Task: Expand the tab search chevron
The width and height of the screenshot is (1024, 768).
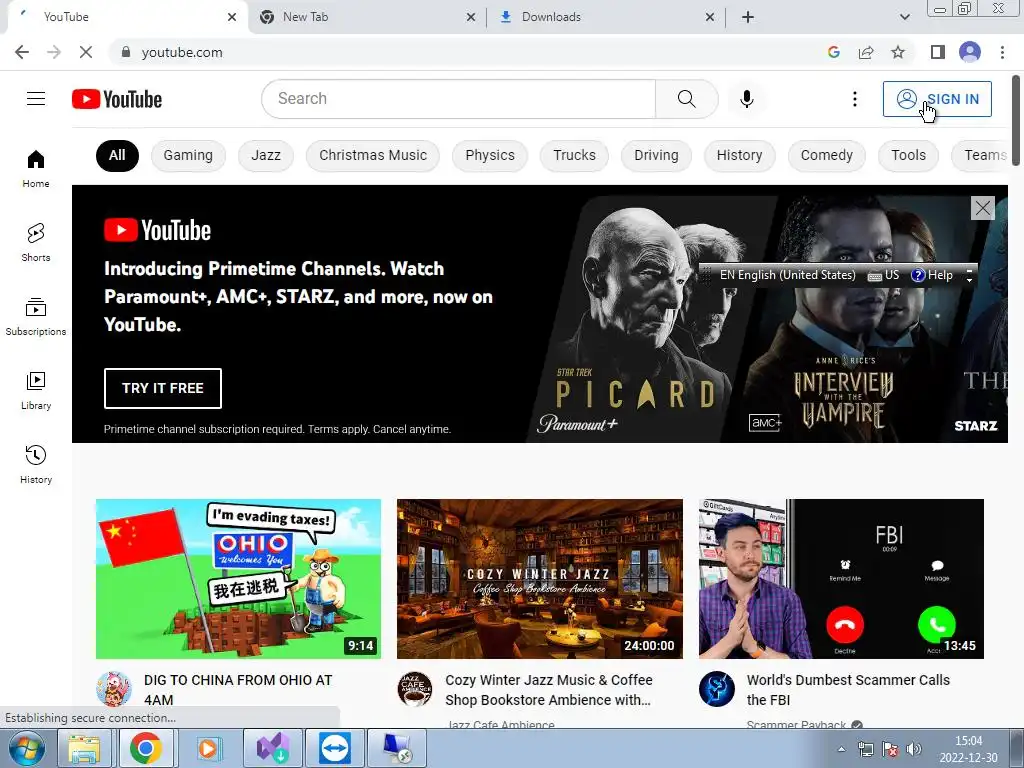Action: pos(904,17)
